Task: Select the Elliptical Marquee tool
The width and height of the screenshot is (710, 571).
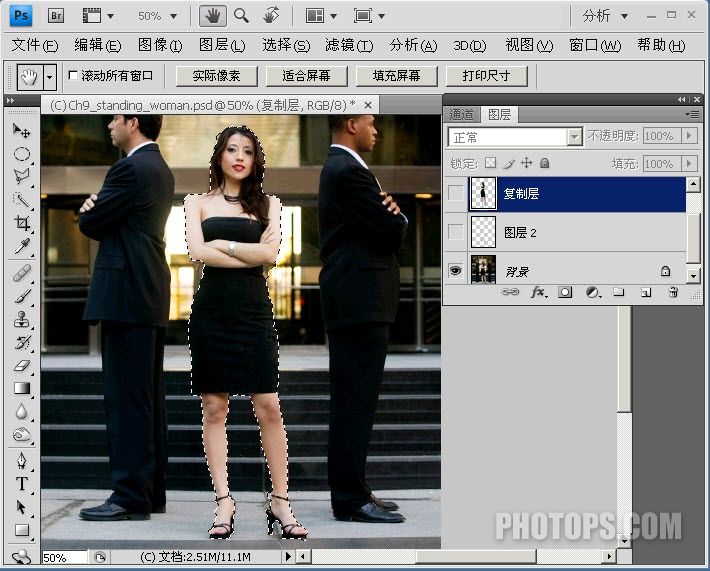Action: pyautogui.click(x=21, y=154)
